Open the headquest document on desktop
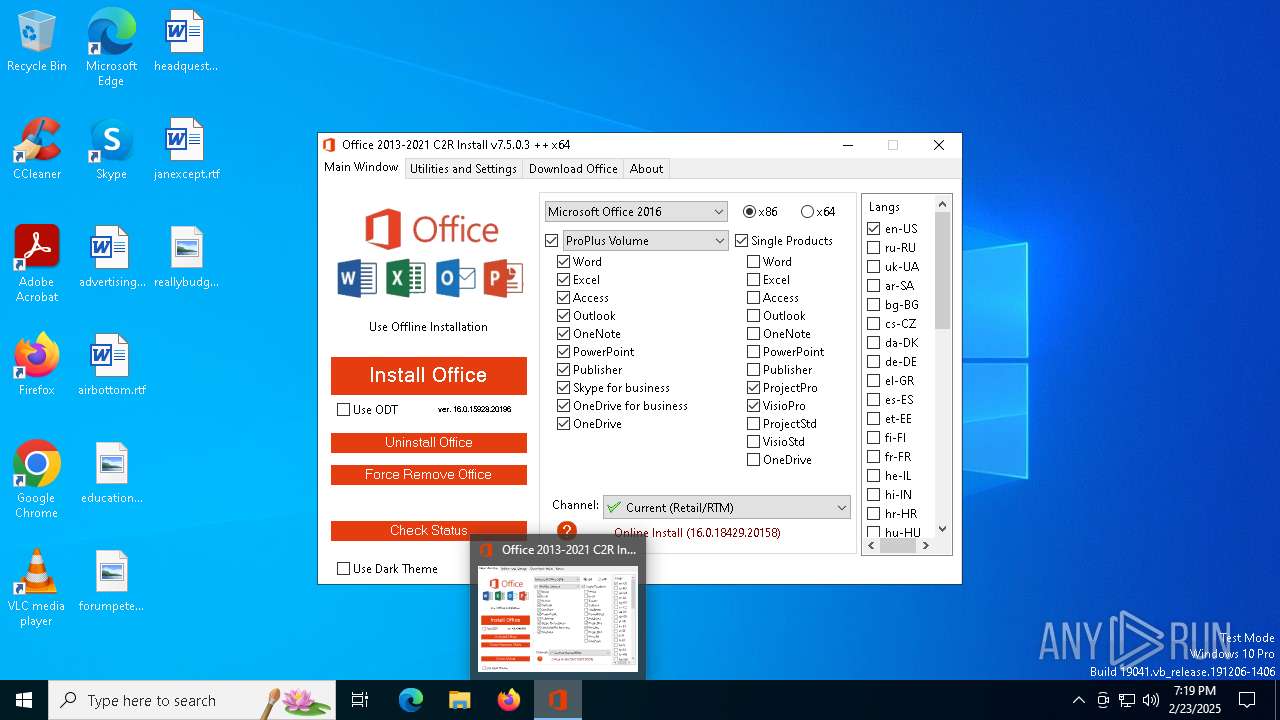 pos(186,42)
